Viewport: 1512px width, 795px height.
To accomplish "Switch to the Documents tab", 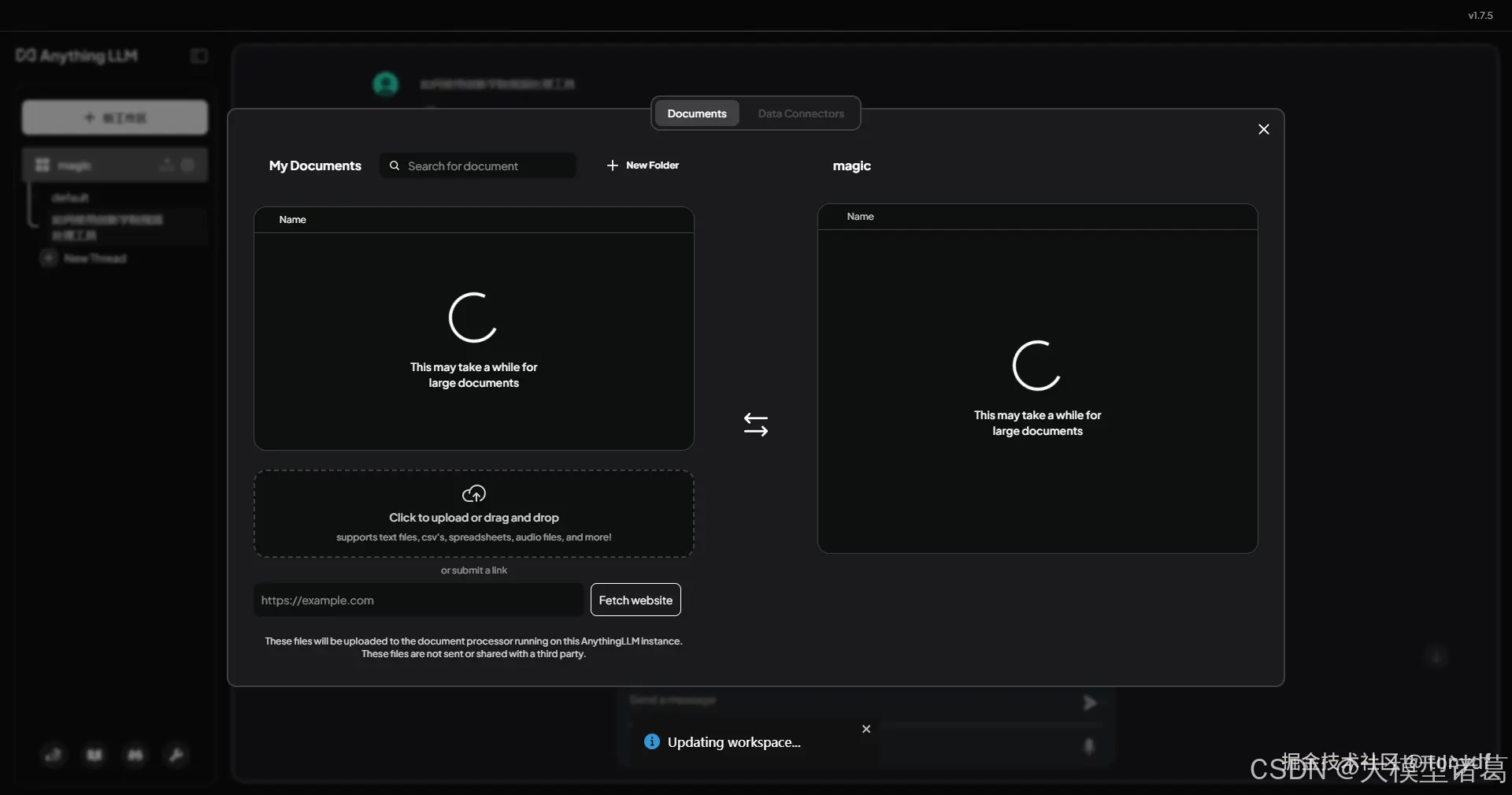I will pos(697,113).
